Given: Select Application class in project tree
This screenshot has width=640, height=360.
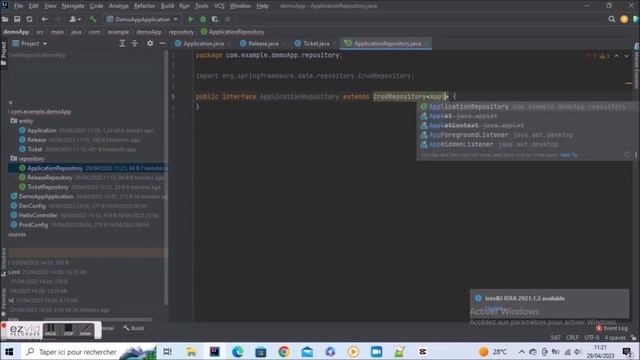Looking at the screenshot, I should click(x=42, y=131).
